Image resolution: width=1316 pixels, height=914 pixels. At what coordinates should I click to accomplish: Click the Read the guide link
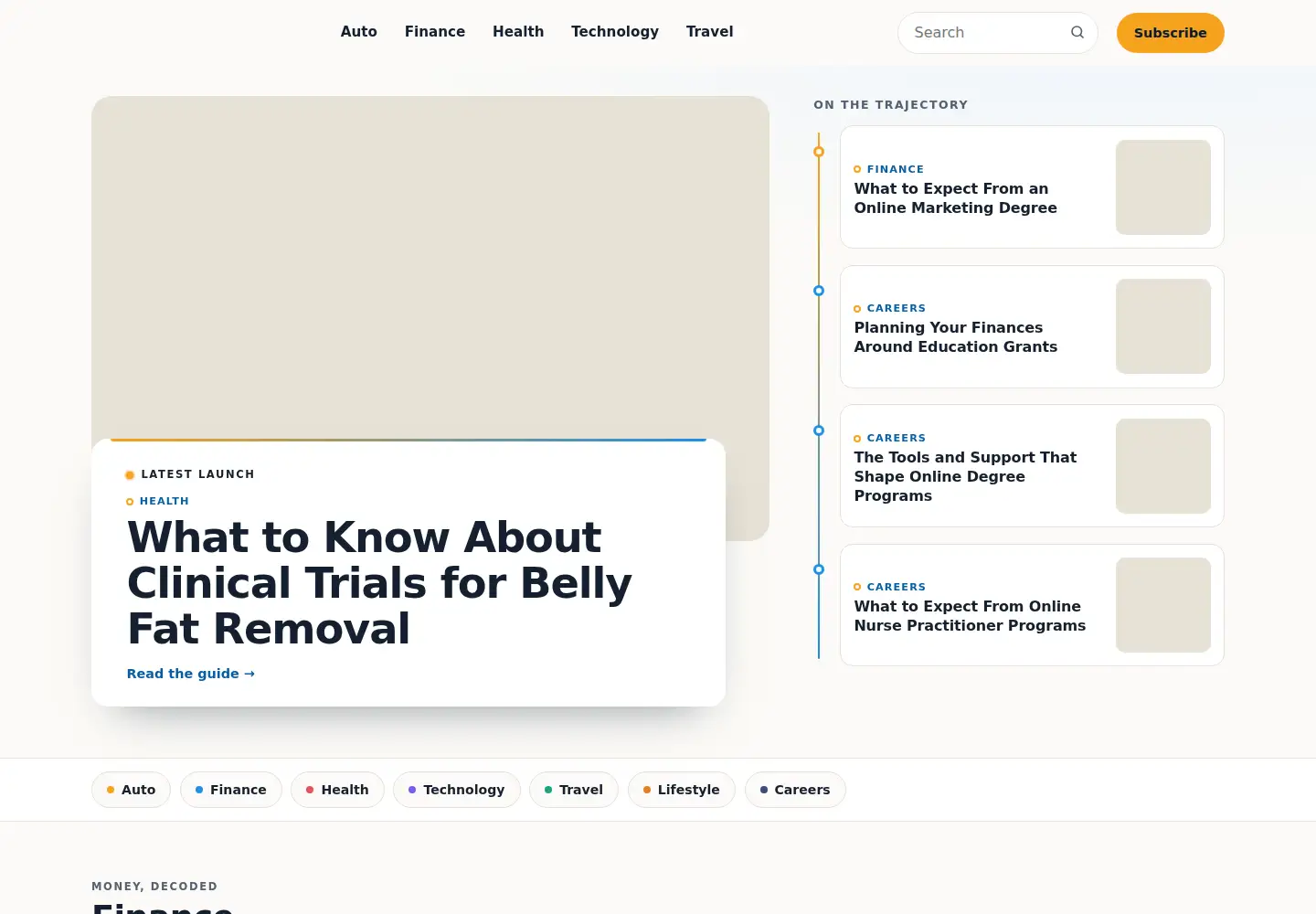pyautogui.click(x=191, y=674)
